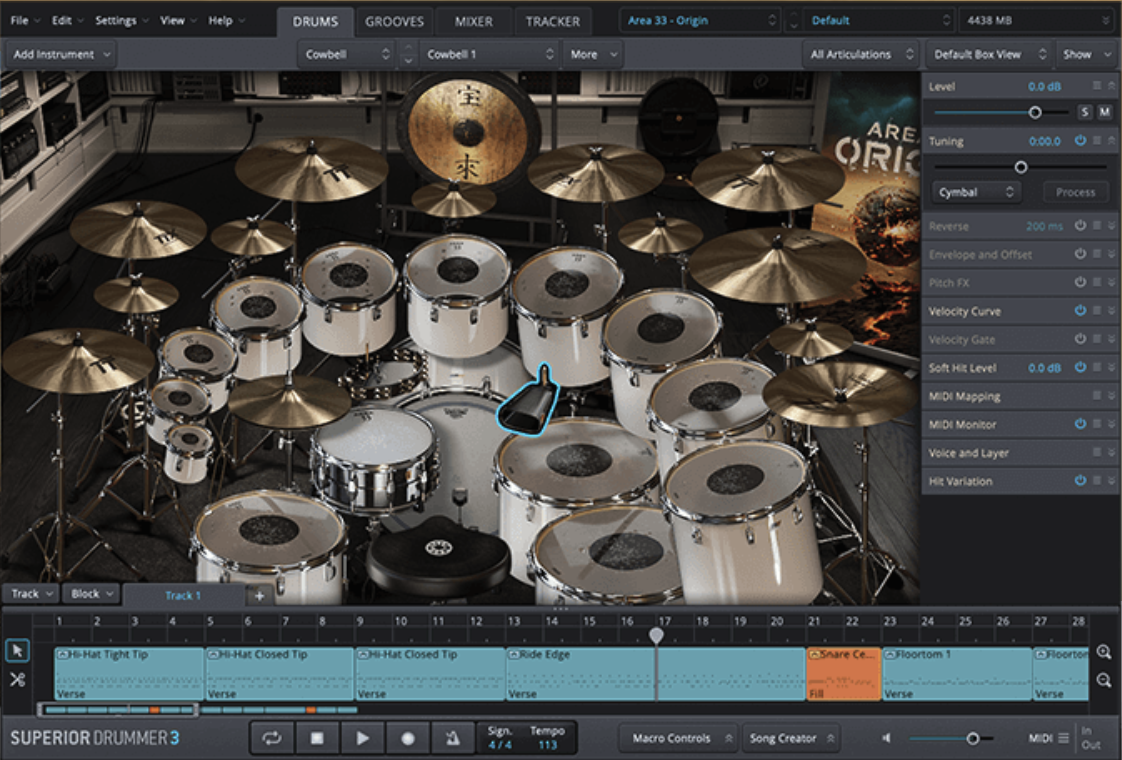Open the Default Box View dropdown
The width and height of the screenshot is (1122, 760).
click(x=989, y=54)
